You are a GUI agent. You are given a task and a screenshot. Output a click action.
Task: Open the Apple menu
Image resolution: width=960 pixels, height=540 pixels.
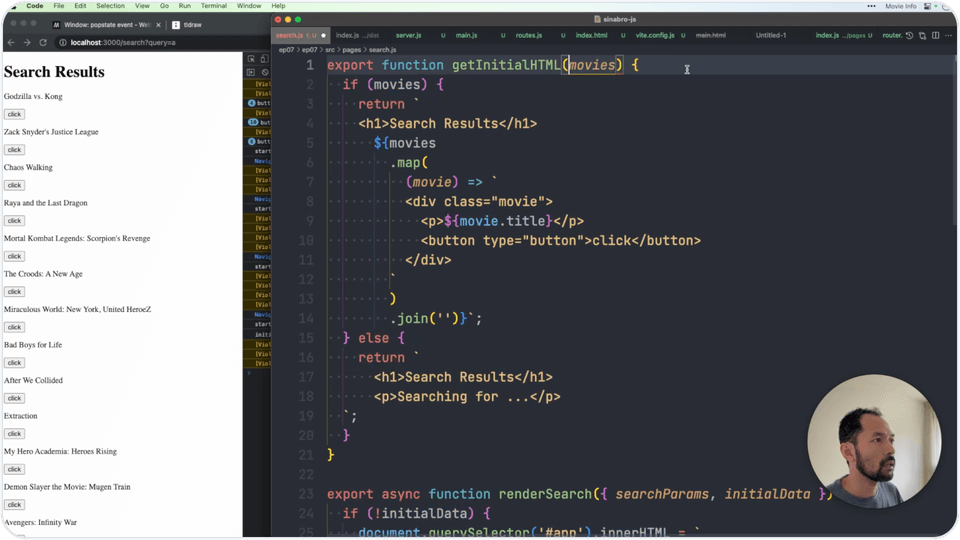(13, 6)
